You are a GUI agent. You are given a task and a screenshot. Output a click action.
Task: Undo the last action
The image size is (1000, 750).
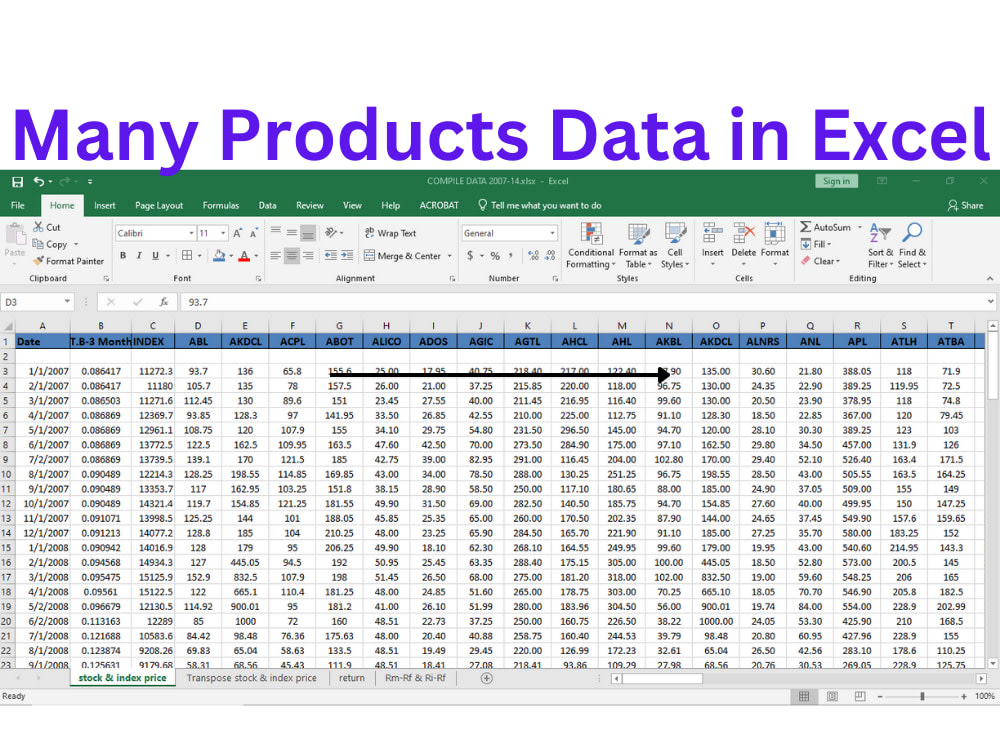click(x=39, y=182)
